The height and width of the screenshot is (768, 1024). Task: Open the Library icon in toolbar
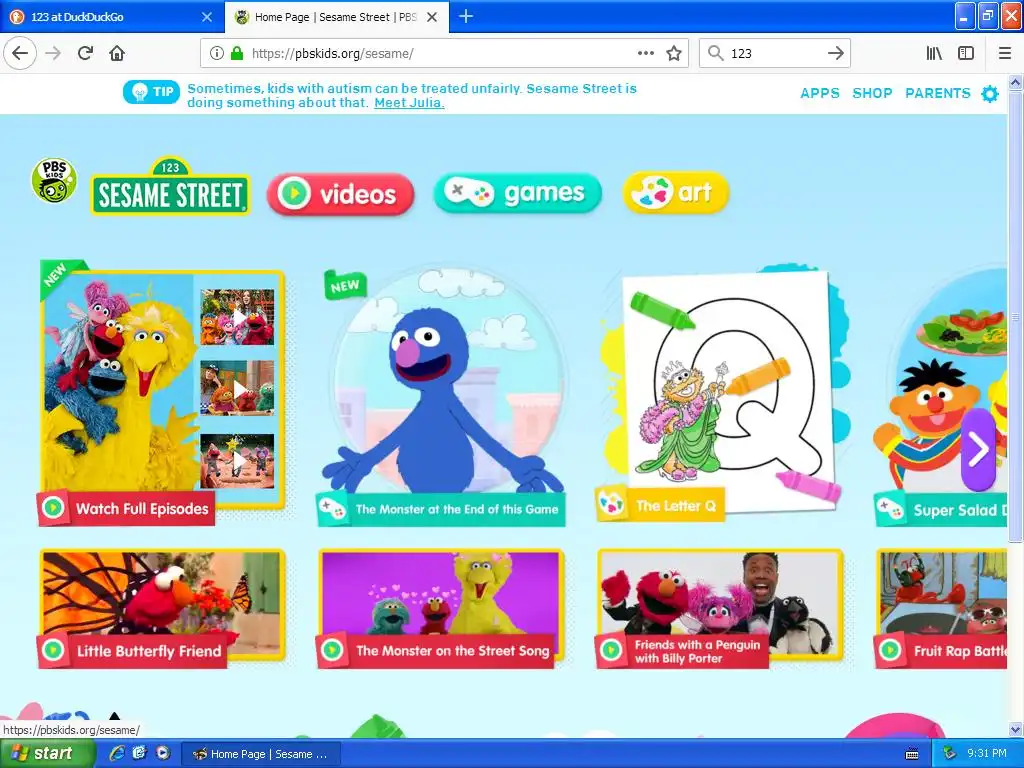coord(934,54)
